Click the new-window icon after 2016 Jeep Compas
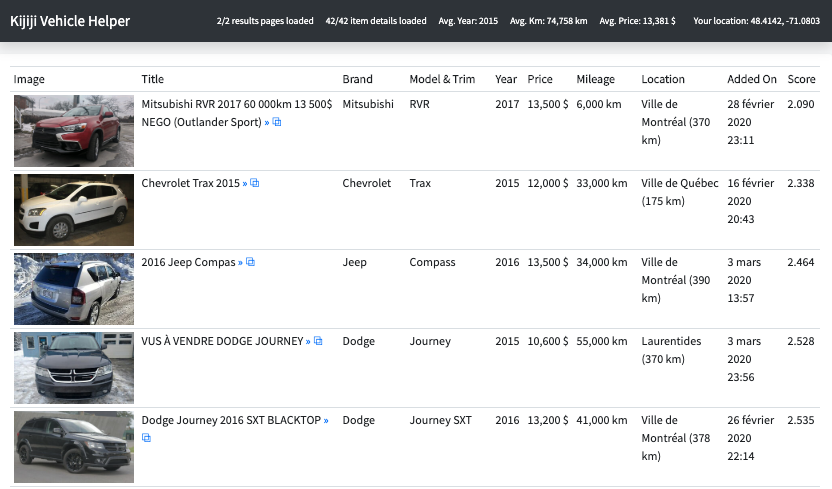The image size is (832, 489). (251, 262)
